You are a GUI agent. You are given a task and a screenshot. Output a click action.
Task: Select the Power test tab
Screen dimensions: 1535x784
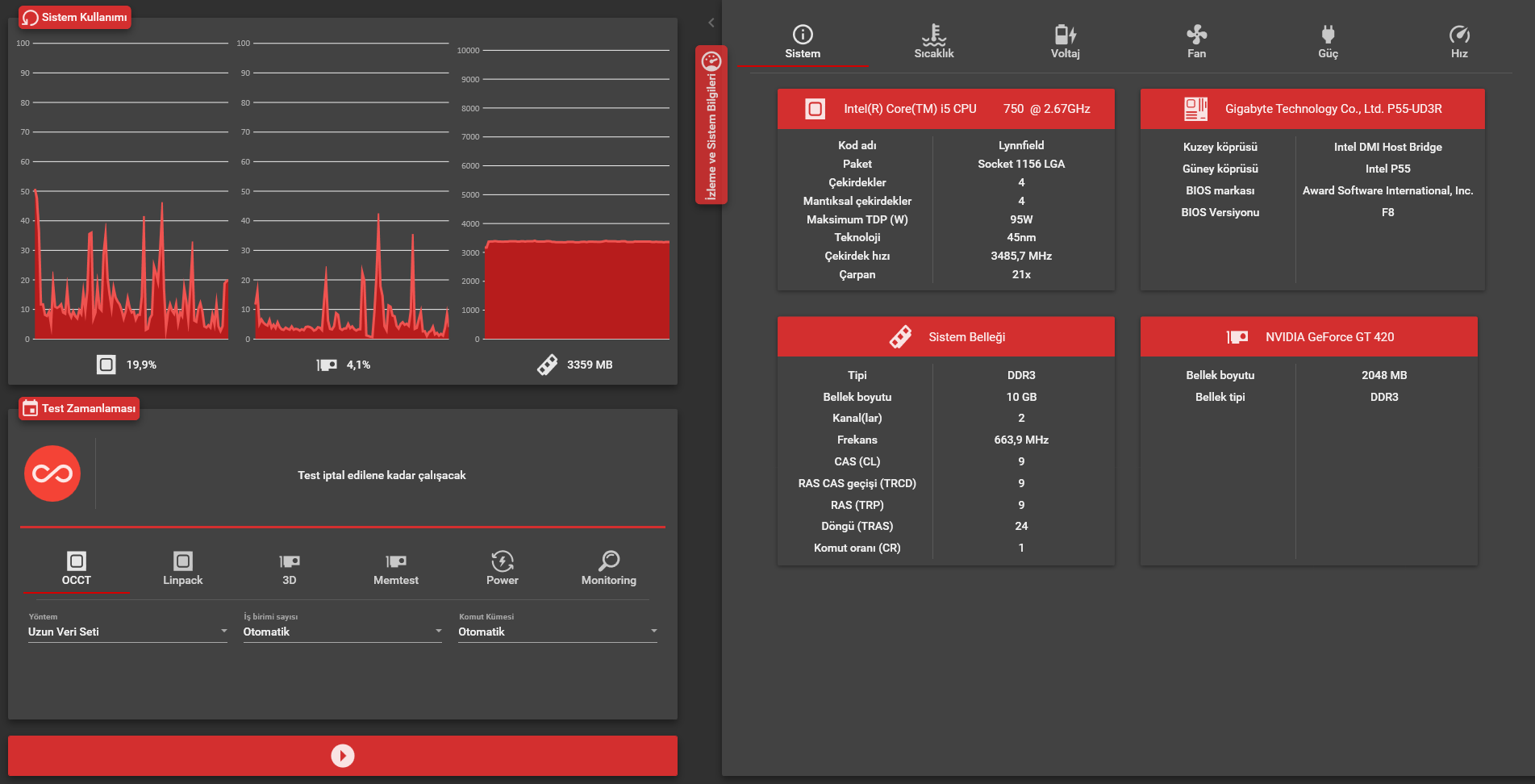(x=503, y=569)
